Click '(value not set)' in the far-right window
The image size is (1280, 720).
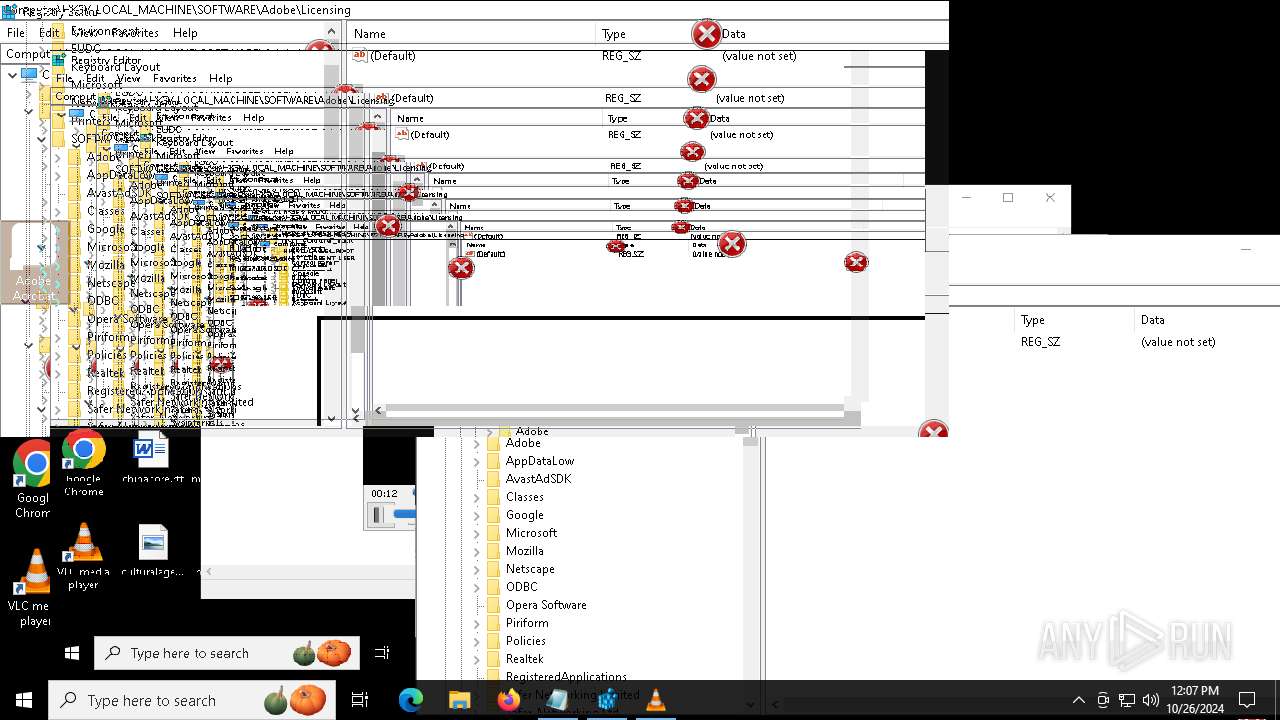[x=1178, y=342]
